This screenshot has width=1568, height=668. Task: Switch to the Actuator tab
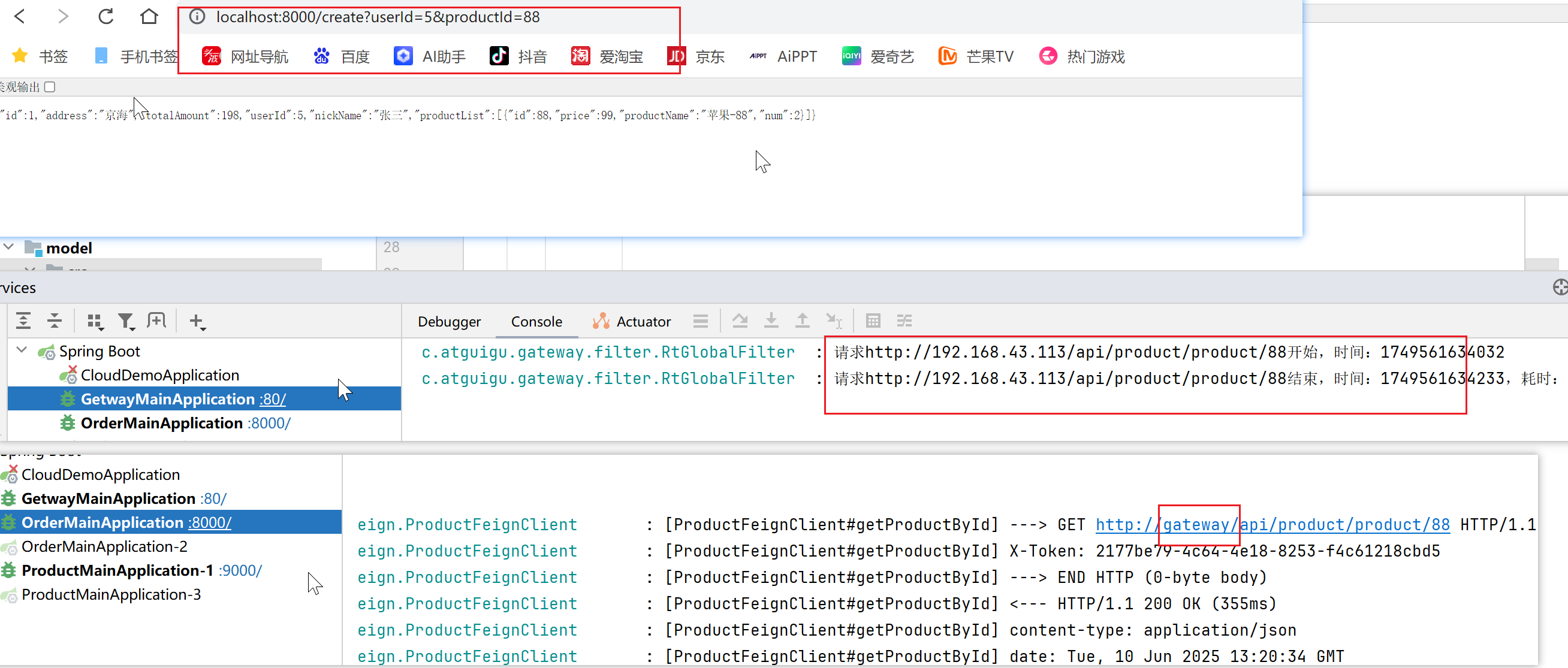[x=632, y=321]
